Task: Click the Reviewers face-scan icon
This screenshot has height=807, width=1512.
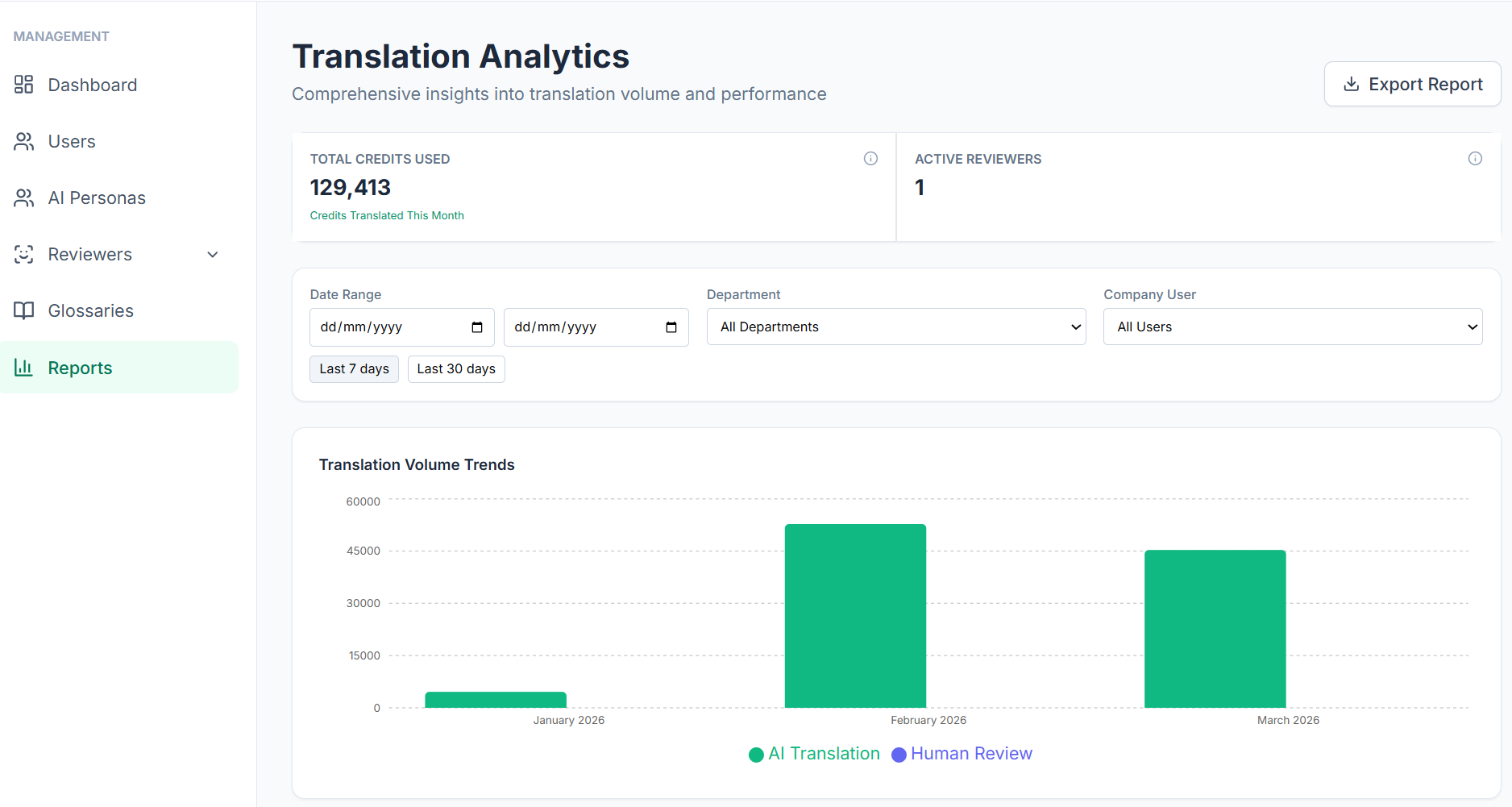Action: (23, 254)
